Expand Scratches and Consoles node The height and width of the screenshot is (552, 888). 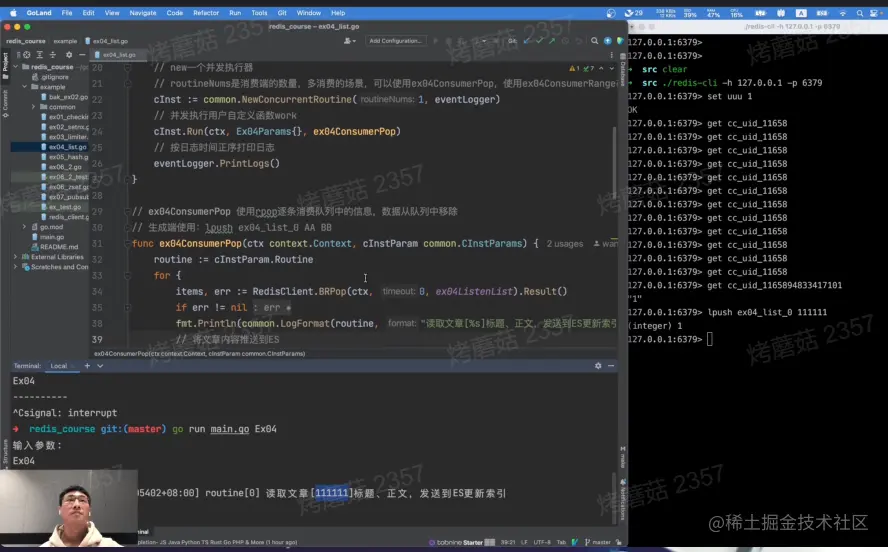pyautogui.click(x=16, y=267)
